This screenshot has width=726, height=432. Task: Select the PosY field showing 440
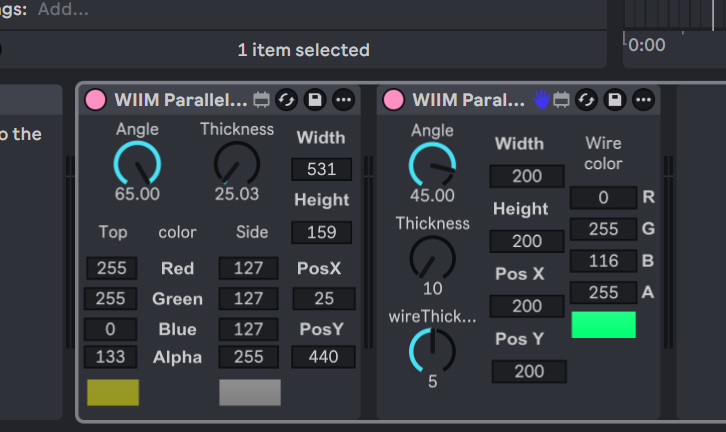(323, 357)
